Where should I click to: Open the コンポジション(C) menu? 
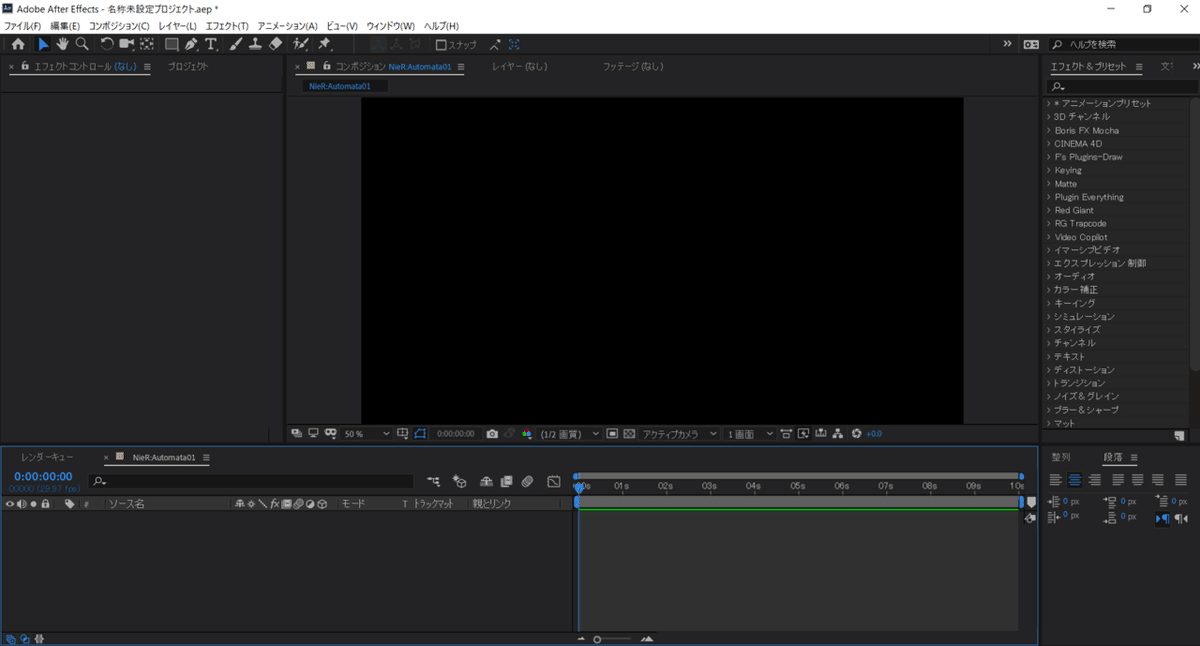coord(119,26)
